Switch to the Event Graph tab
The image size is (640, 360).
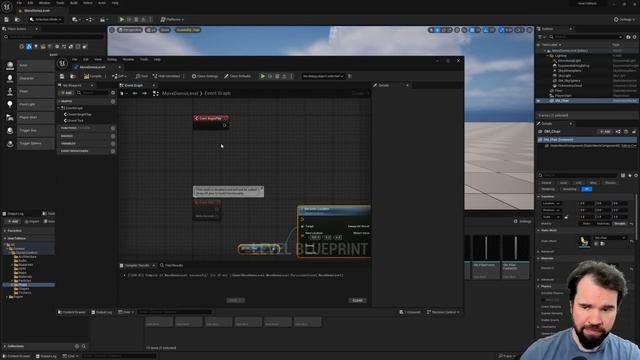click(134, 85)
